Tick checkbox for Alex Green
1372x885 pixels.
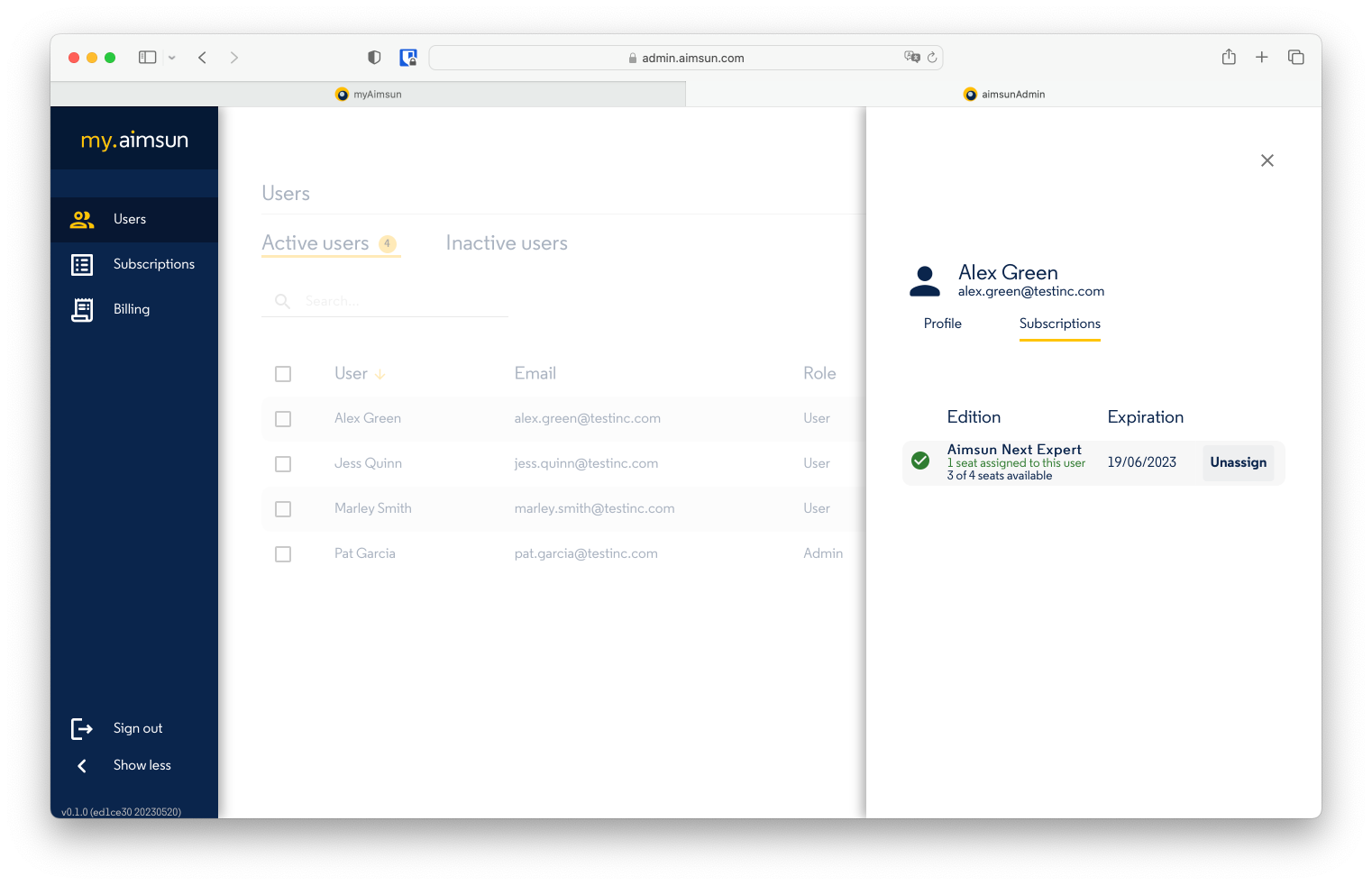(x=283, y=419)
